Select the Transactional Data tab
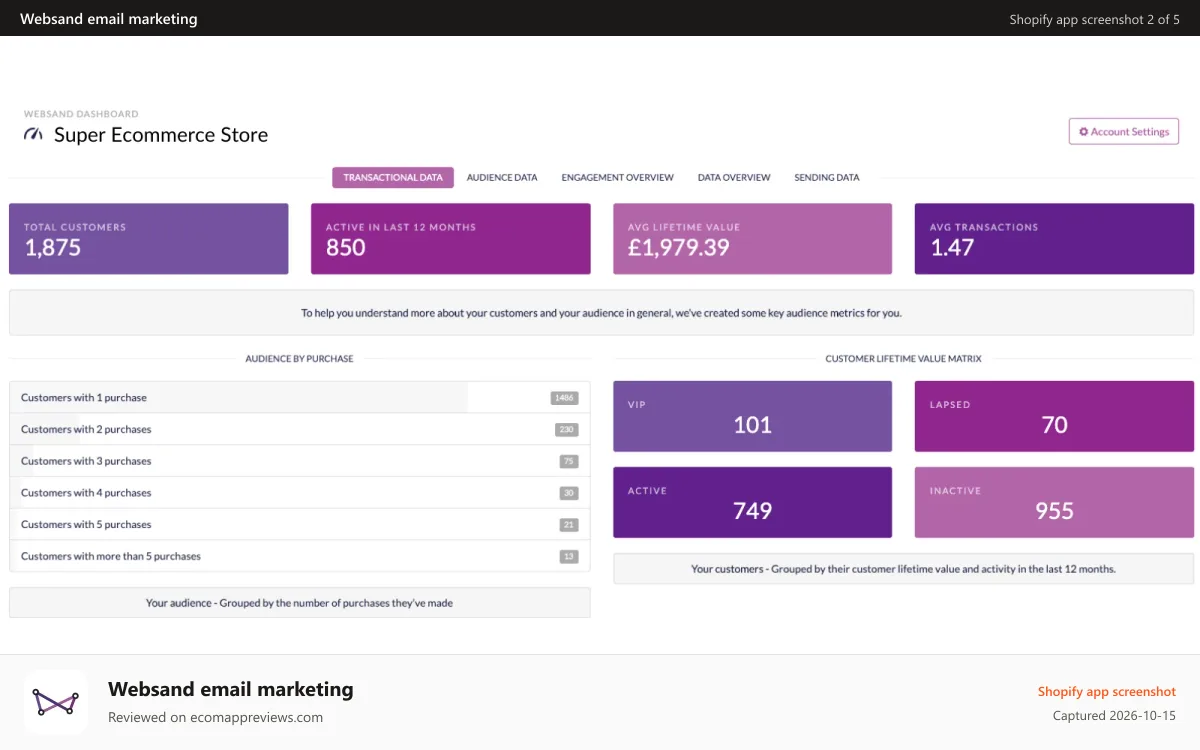This screenshot has width=1200, height=750. [393, 177]
